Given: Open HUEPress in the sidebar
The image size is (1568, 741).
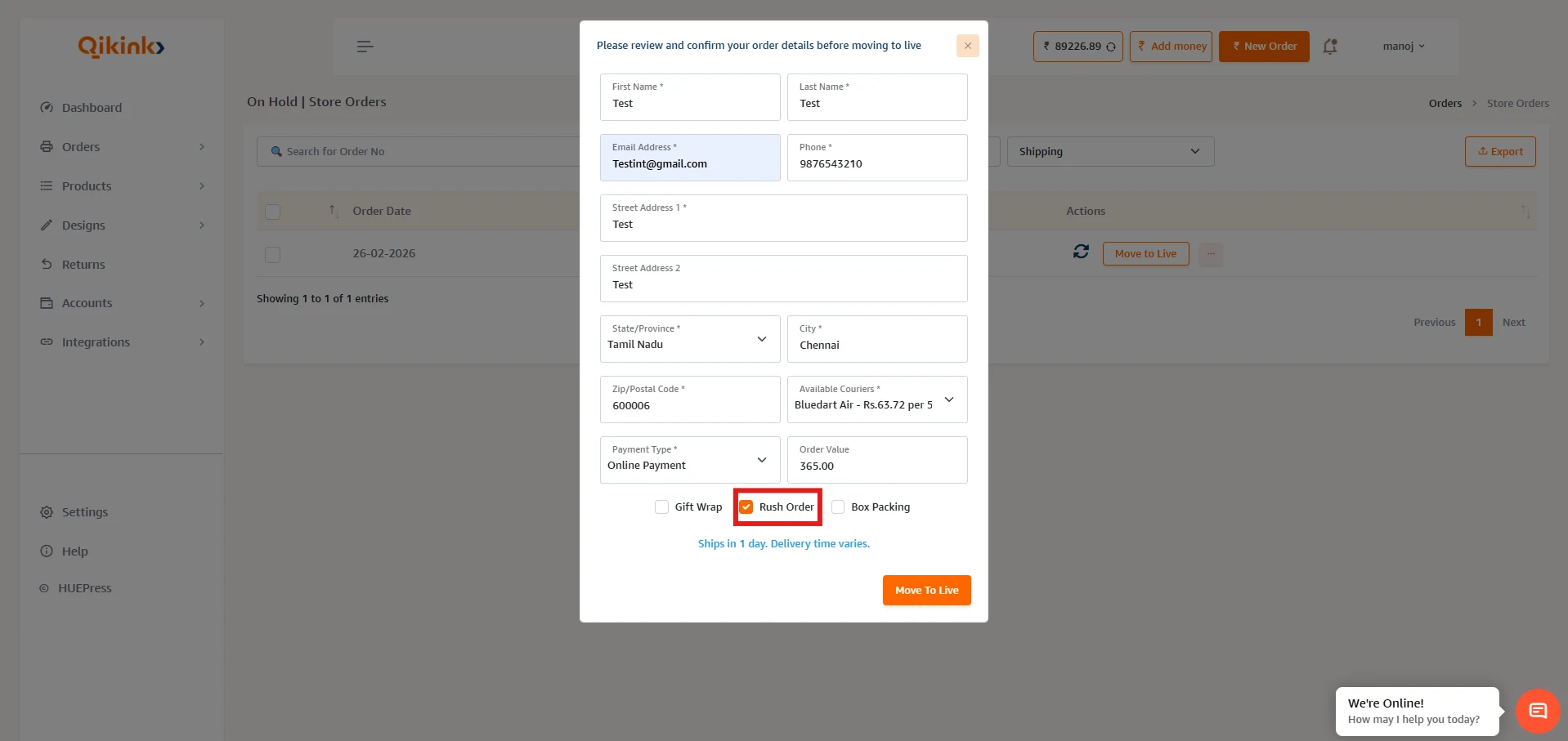Looking at the screenshot, I should pos(85,588).
